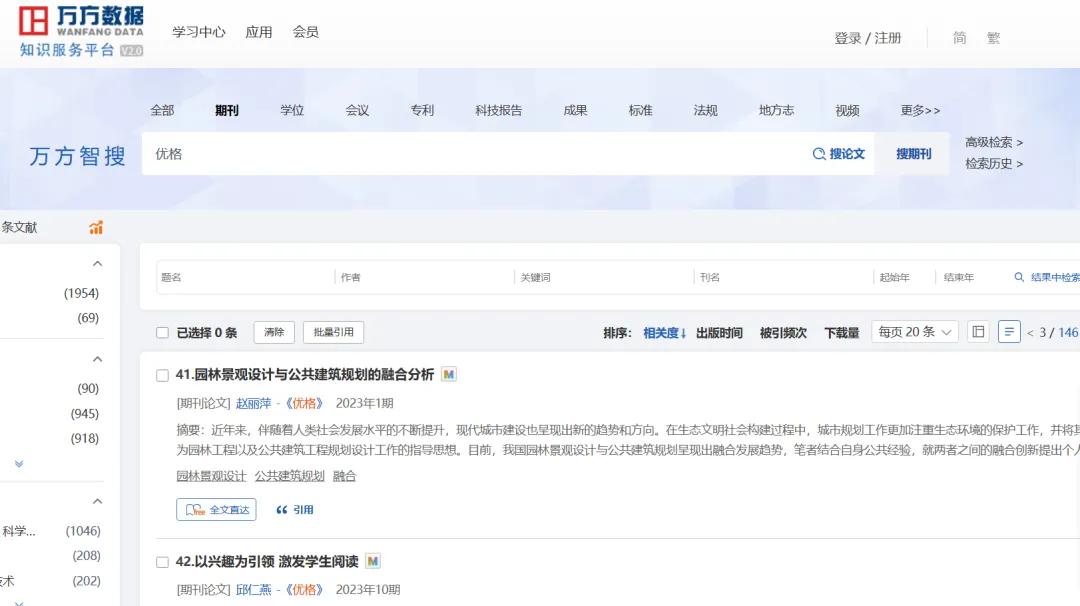Click the 批量引用 batch cite button

pos(333,332)
